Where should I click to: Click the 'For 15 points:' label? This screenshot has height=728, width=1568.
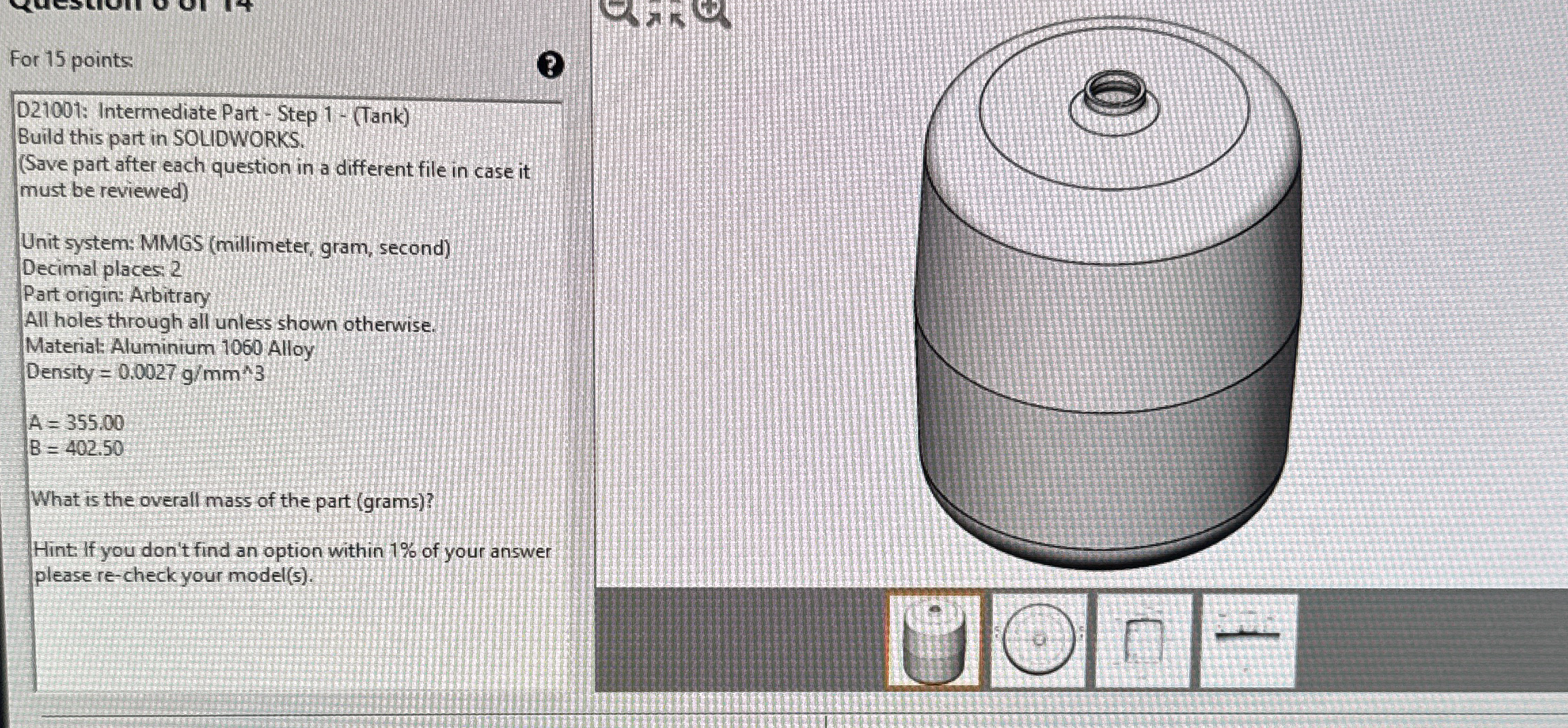click(x=71, y=60)
